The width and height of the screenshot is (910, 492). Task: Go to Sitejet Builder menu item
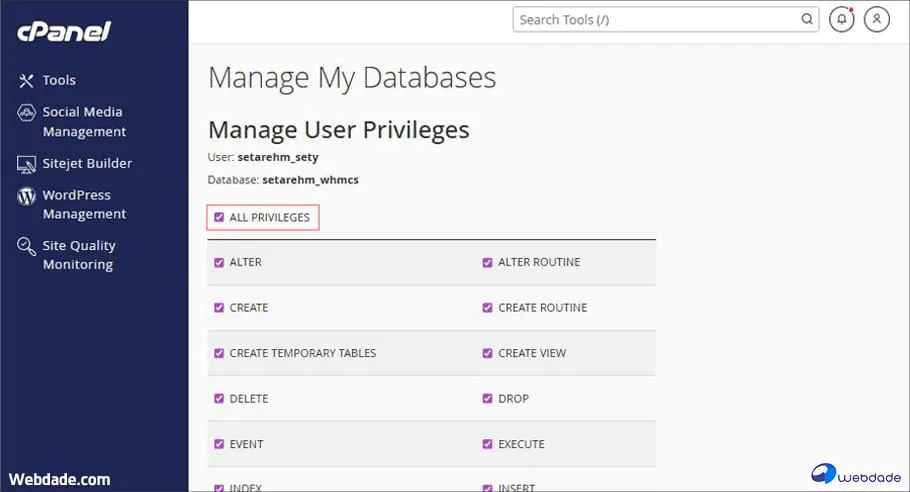pos(87,163)
